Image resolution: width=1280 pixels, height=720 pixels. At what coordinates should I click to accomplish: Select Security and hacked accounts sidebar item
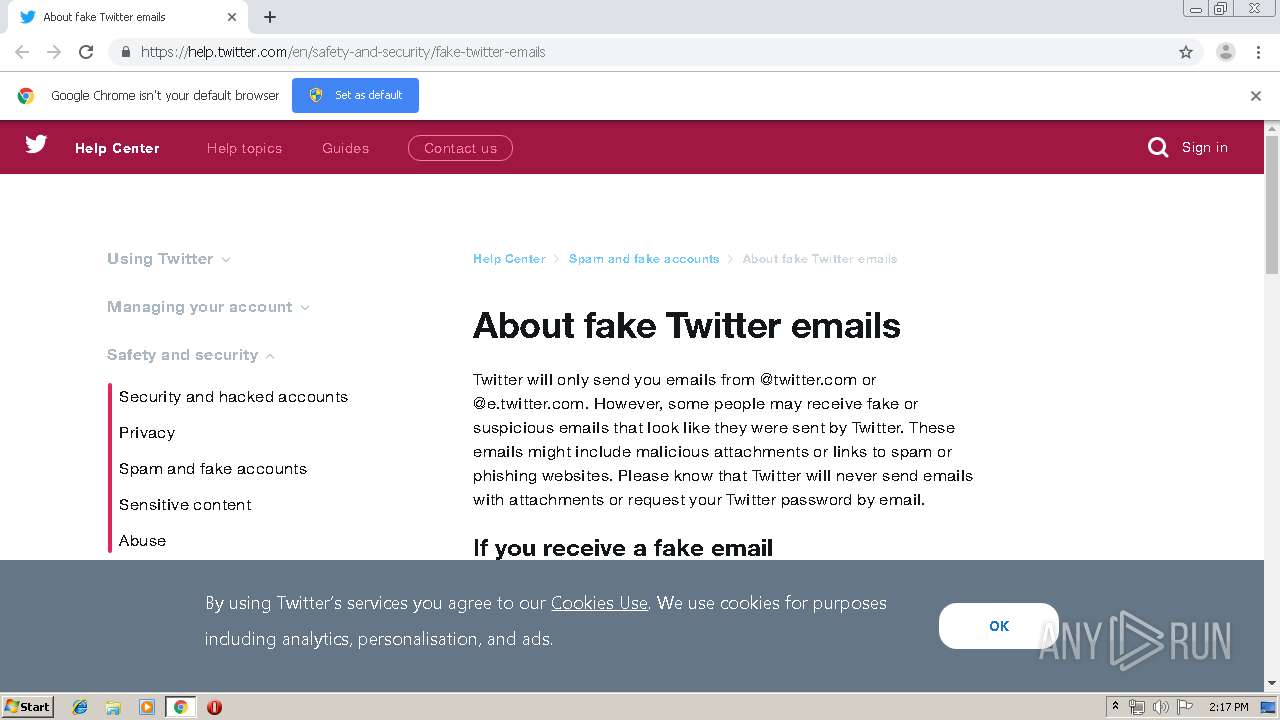[233, 397]
